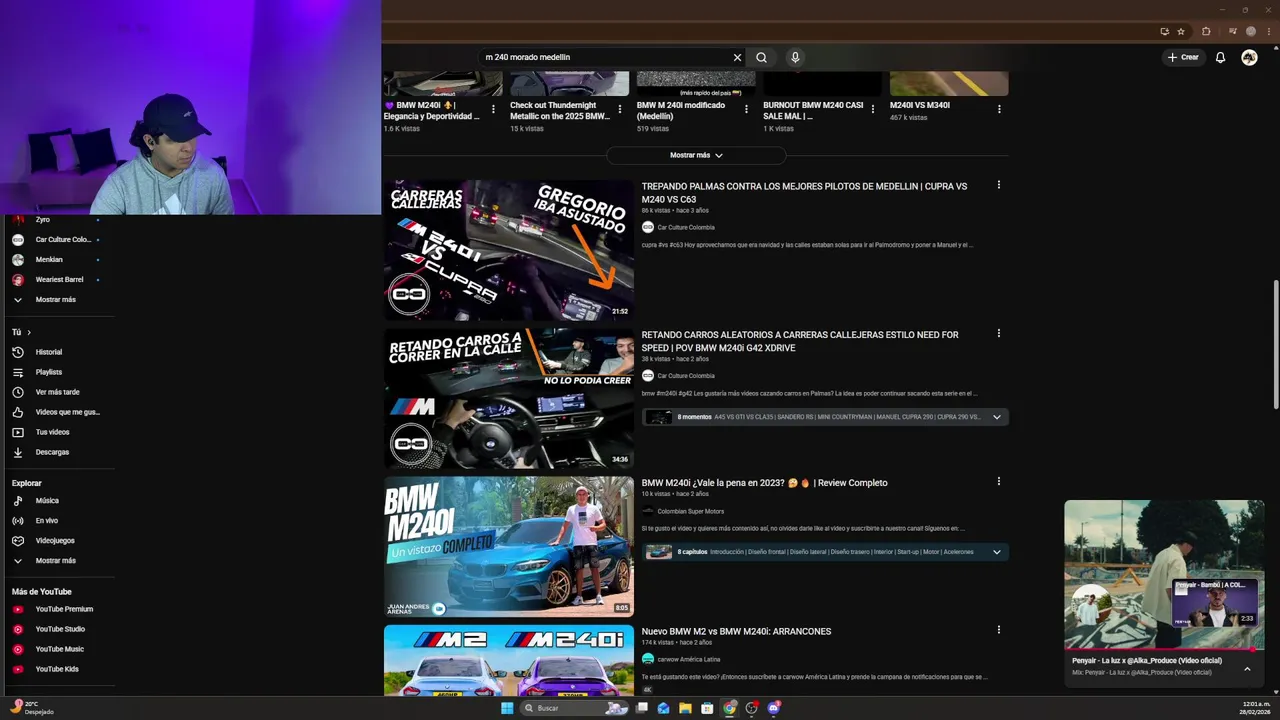Clear the search box with the X icon
Image resolution: width=1280 pixels, height=720 pixels.
[x=737, y=57]
